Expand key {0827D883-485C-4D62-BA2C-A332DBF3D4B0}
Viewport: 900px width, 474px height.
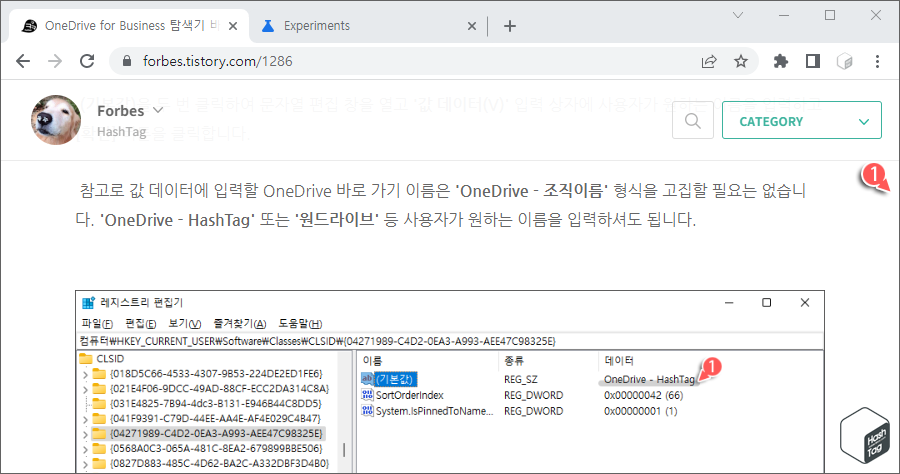coord(86,464)
